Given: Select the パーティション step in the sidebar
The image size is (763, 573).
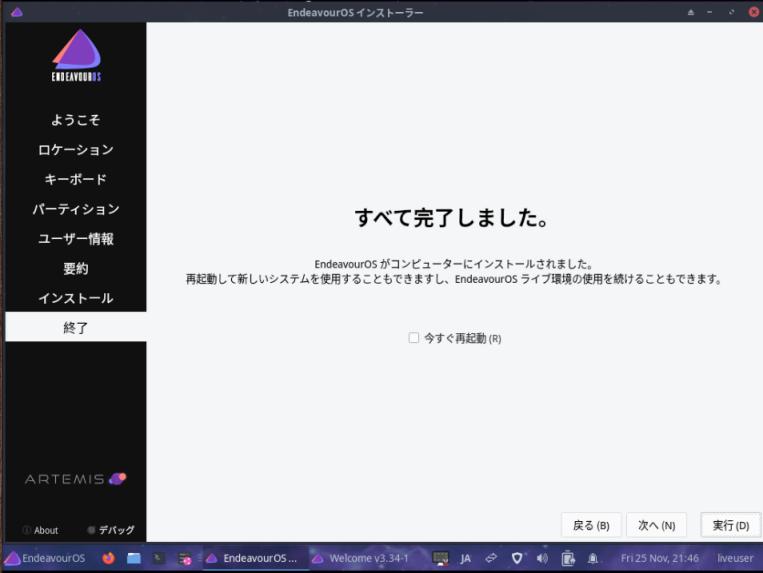Looking at the screenshot, I should 76,209.
